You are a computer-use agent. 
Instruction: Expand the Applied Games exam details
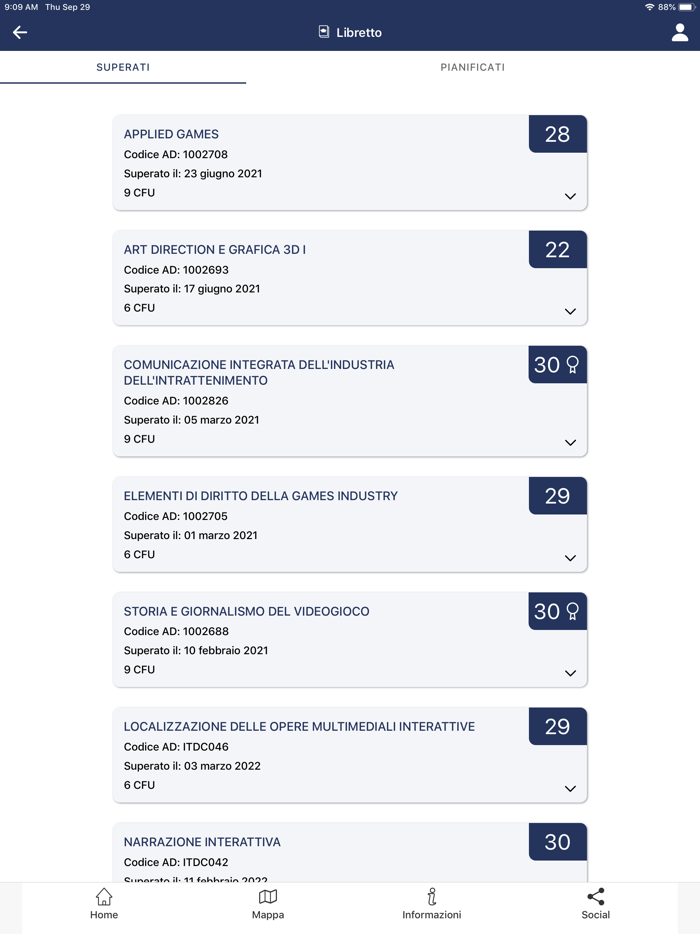click(570, 196)
